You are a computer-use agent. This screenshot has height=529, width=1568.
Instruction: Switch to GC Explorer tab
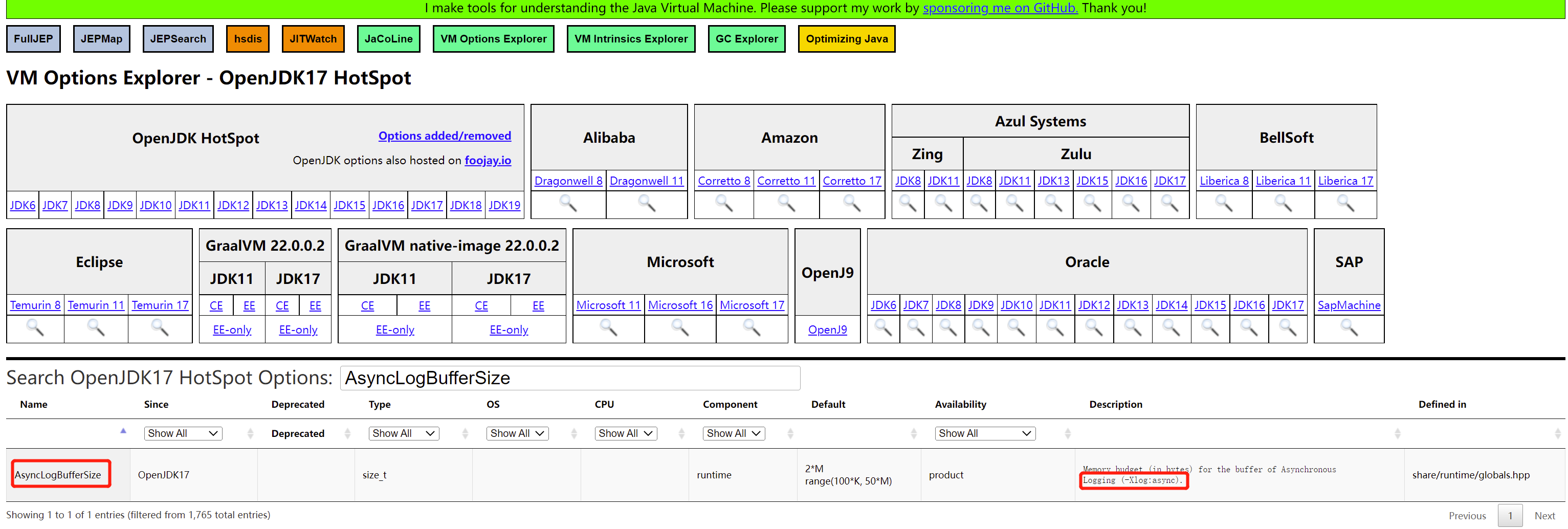pos(746,39)
